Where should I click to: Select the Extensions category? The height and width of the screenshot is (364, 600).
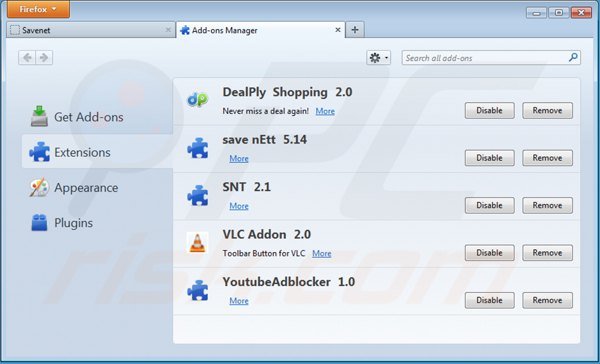[97, 152]
